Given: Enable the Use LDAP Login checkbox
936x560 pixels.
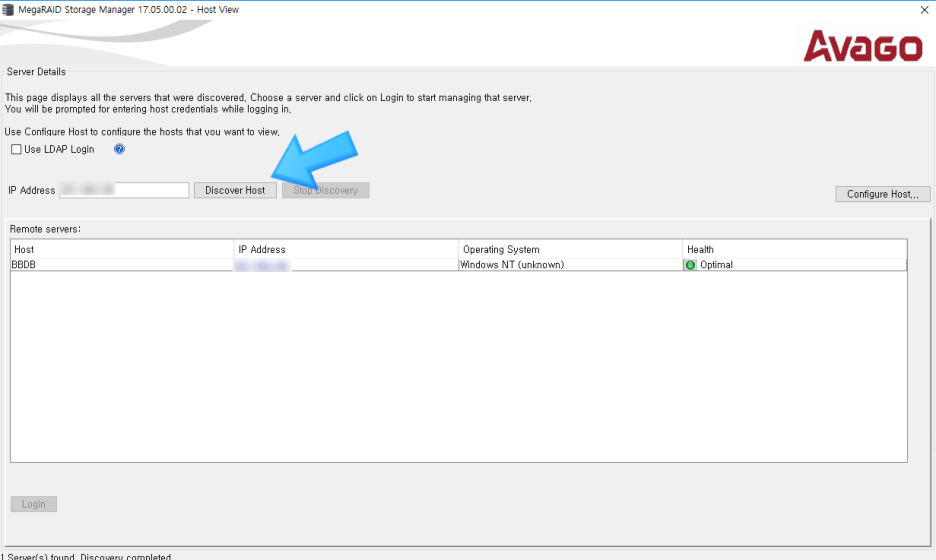Looking at the screenshot, I should pyautogui.click(x=16, y=149).
